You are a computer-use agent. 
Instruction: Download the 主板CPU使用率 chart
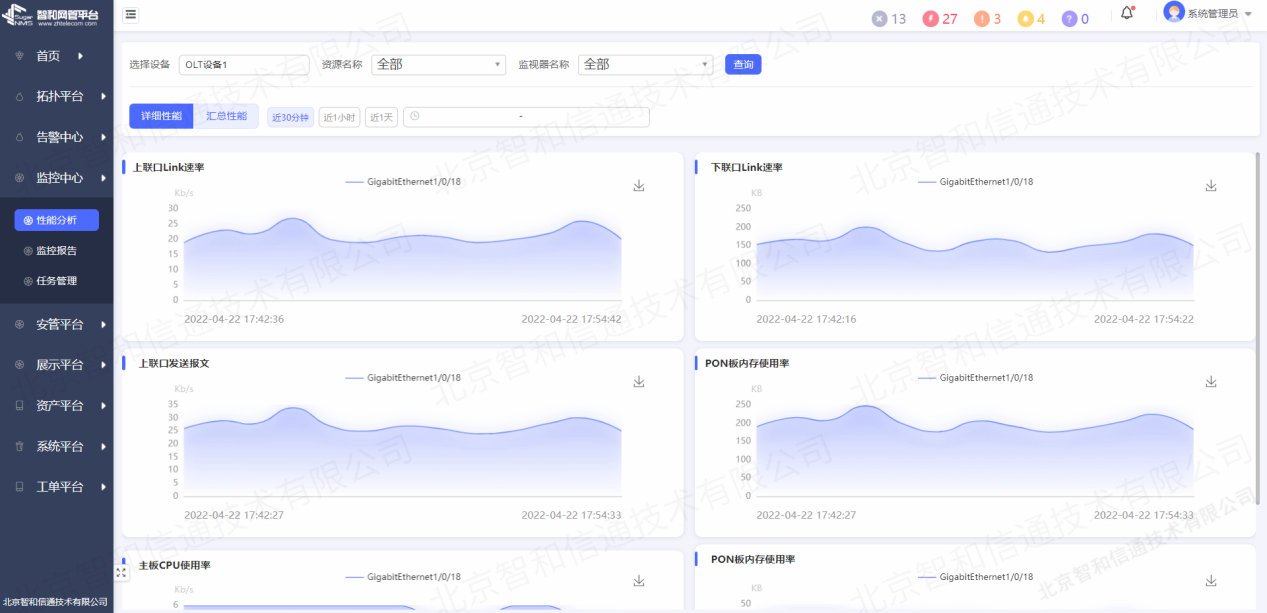point(639,581)
